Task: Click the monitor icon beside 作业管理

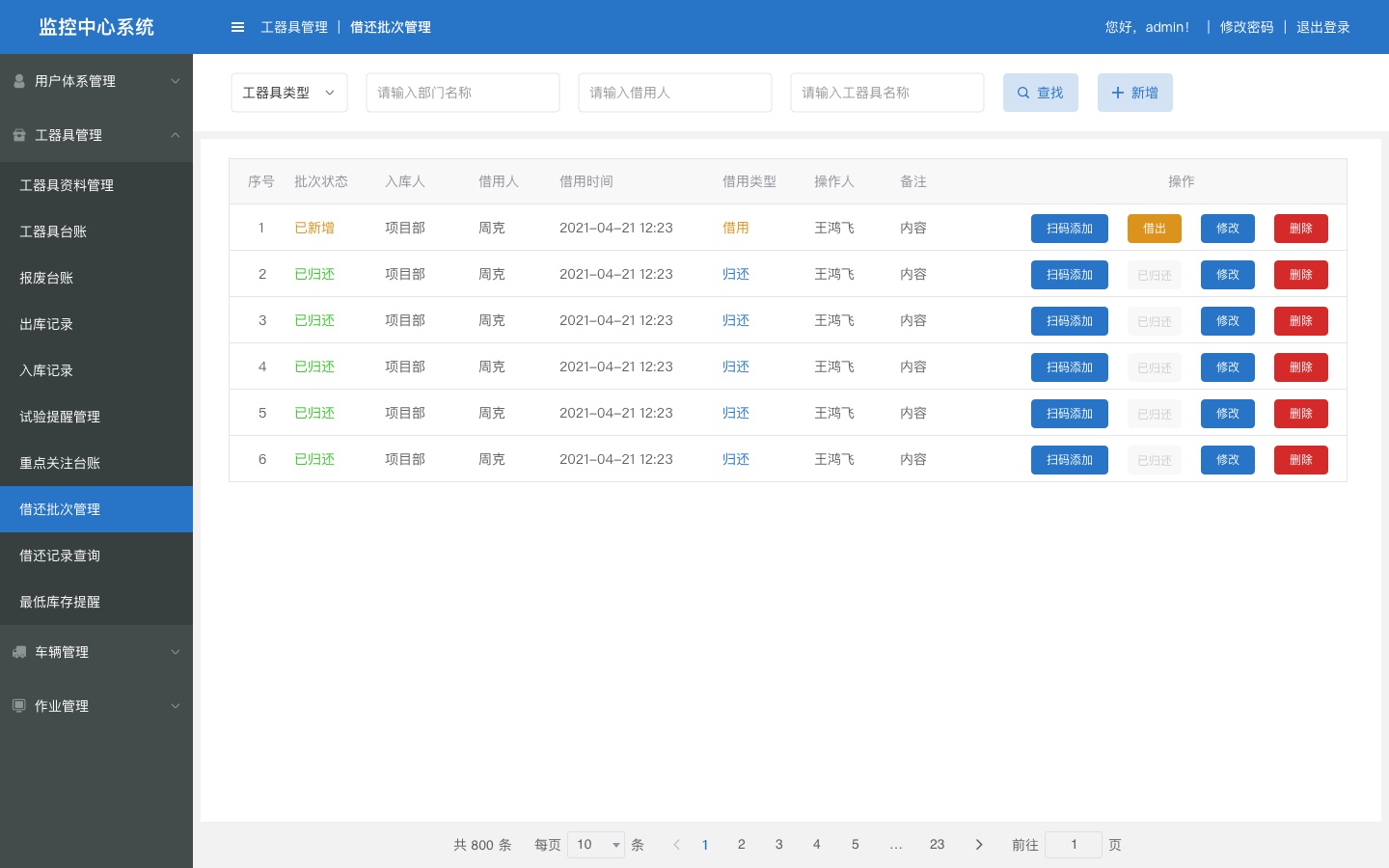Action: [x=19, y=706]
